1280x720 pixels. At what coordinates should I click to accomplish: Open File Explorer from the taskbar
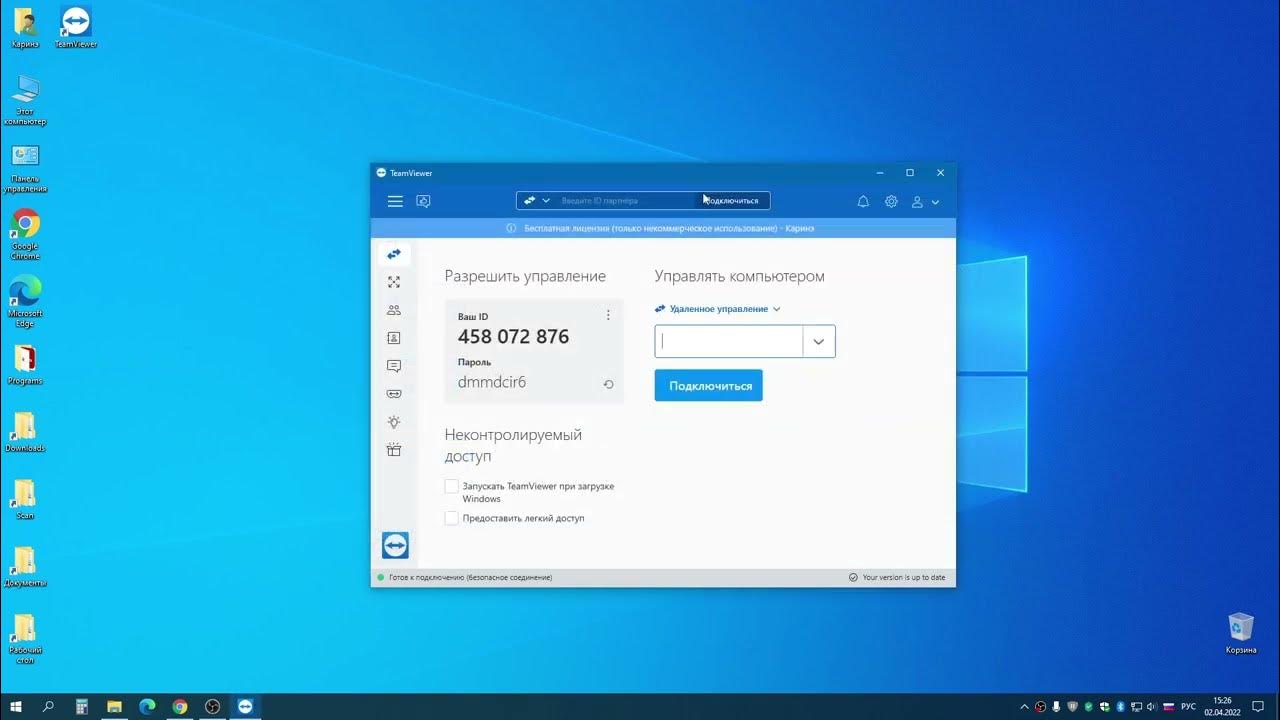[114, 706]
